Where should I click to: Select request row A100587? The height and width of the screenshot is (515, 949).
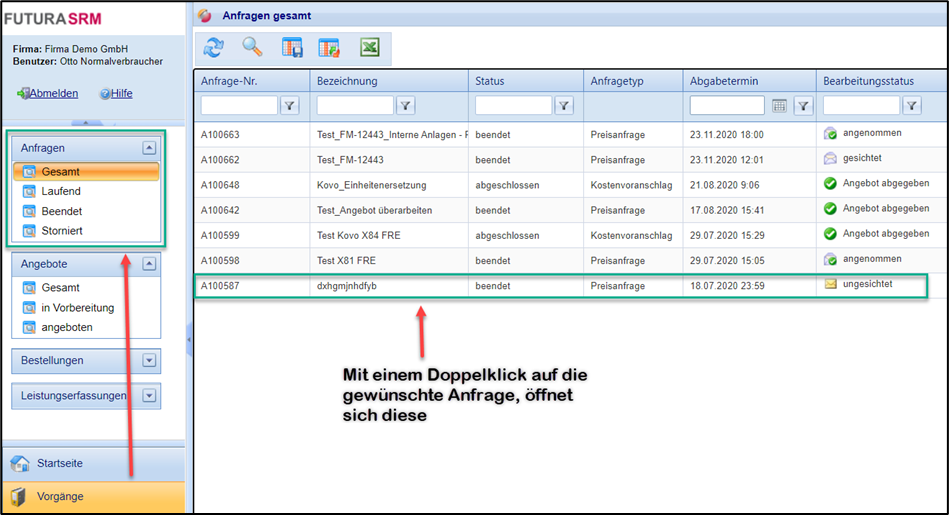click(560, 286)
